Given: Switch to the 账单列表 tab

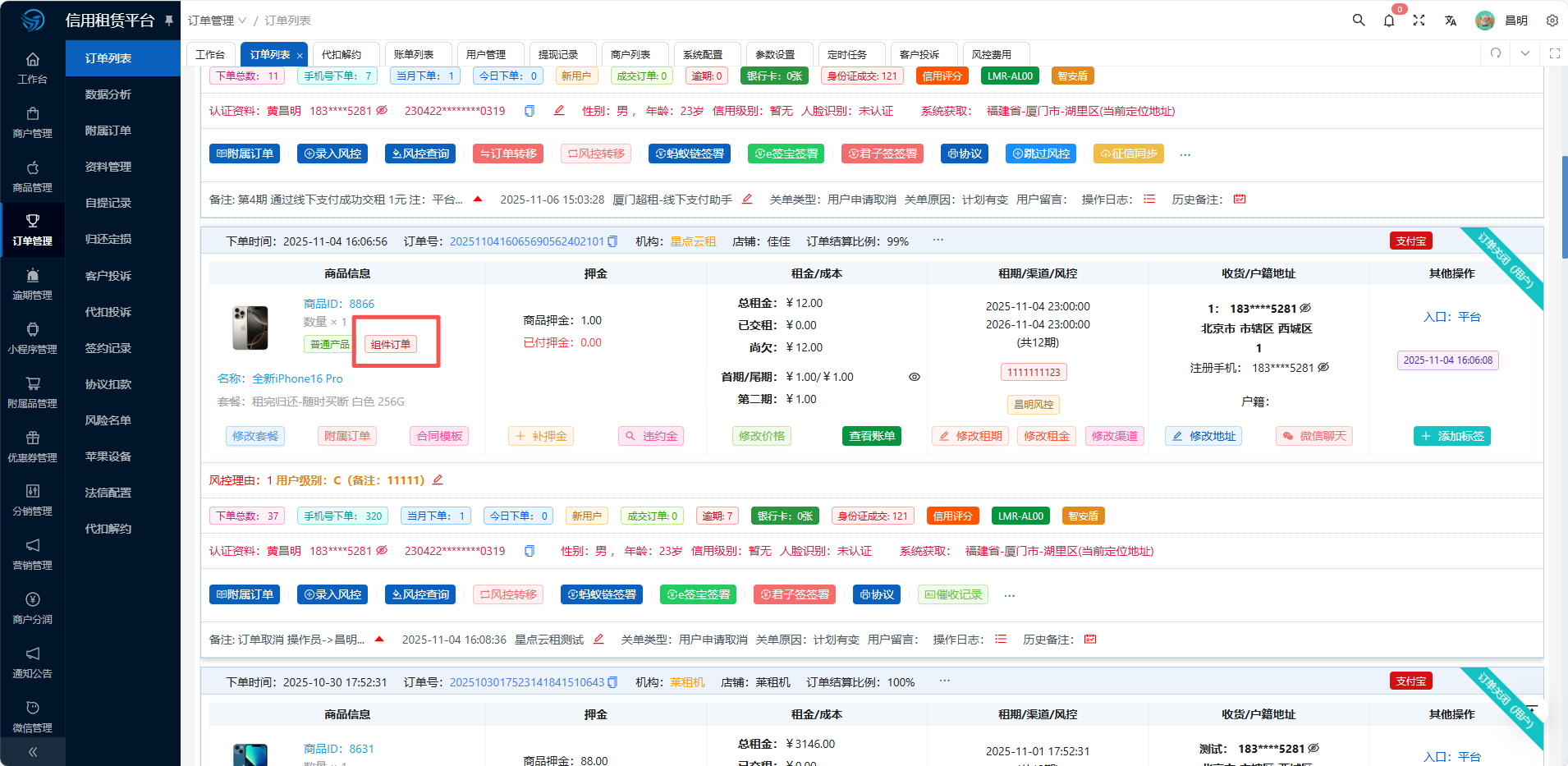Looking at the screenshot, I should [414, 54].
